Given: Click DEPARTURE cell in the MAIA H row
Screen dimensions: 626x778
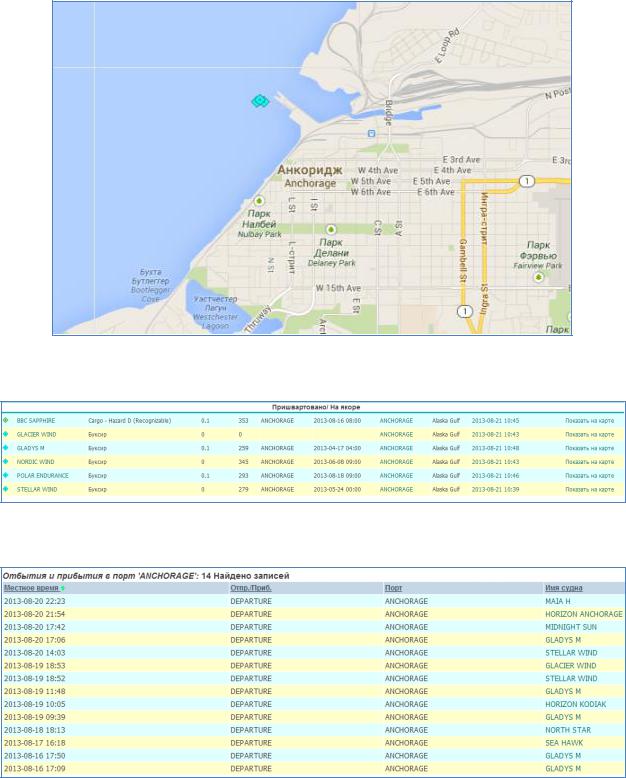Looking at the screenshot, I should (251, 601).
